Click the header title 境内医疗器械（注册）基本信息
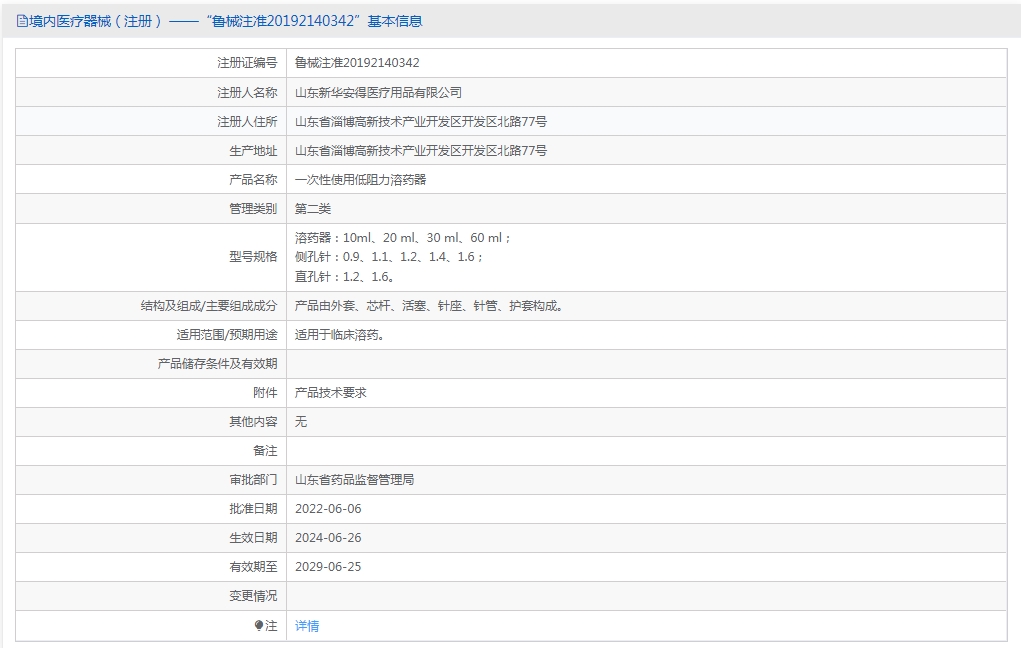 (225, 21)
